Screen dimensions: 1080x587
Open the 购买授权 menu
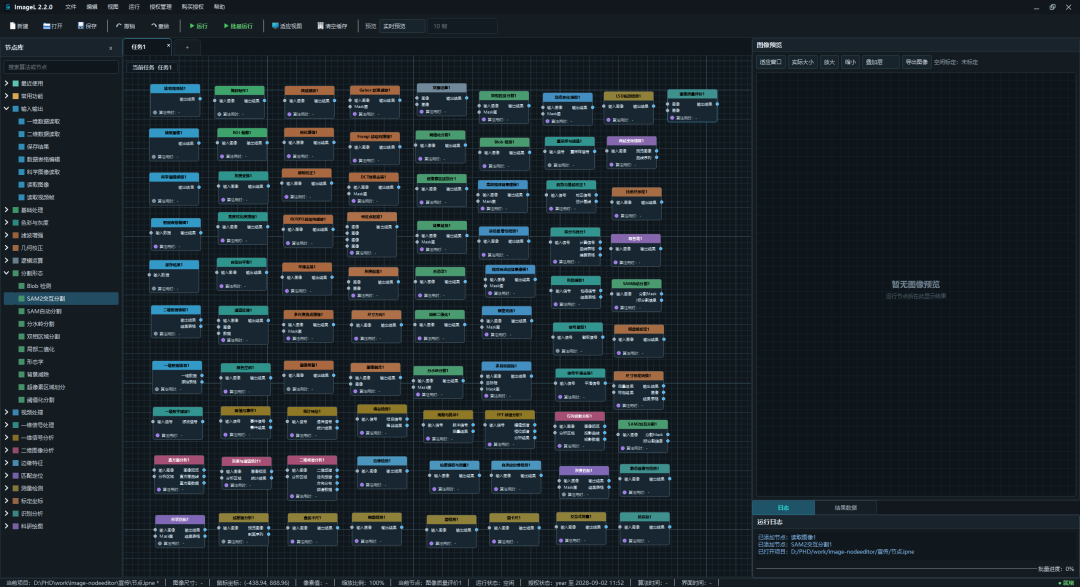coord(193,7)
